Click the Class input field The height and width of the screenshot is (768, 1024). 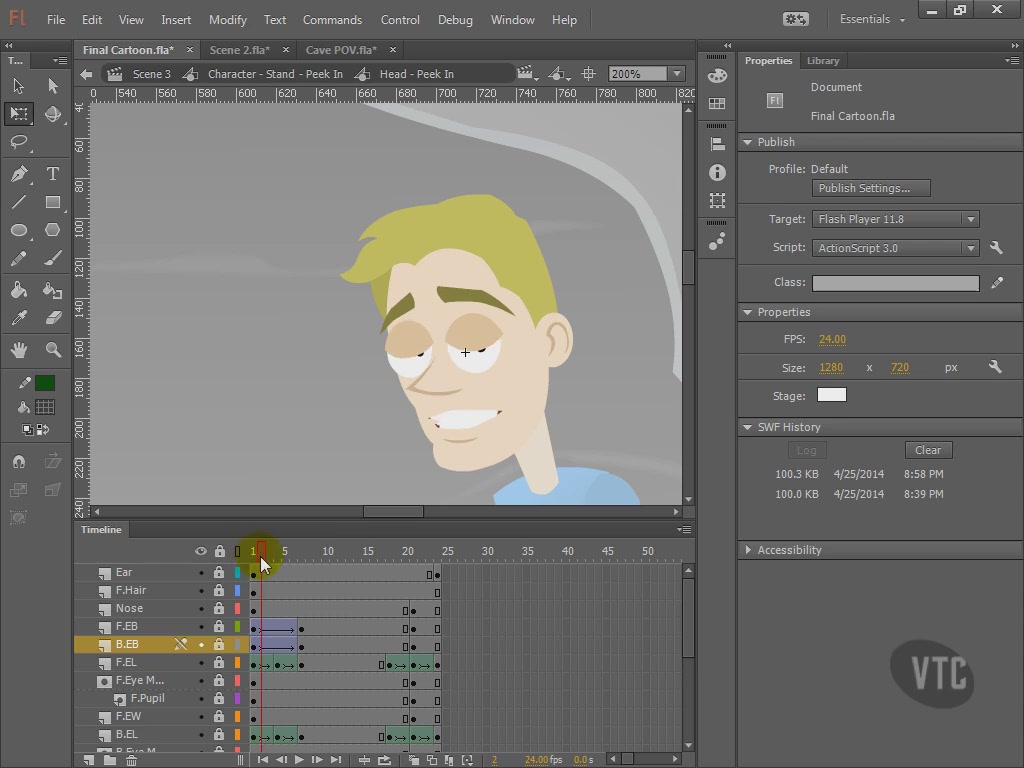[x=895, y=283]
